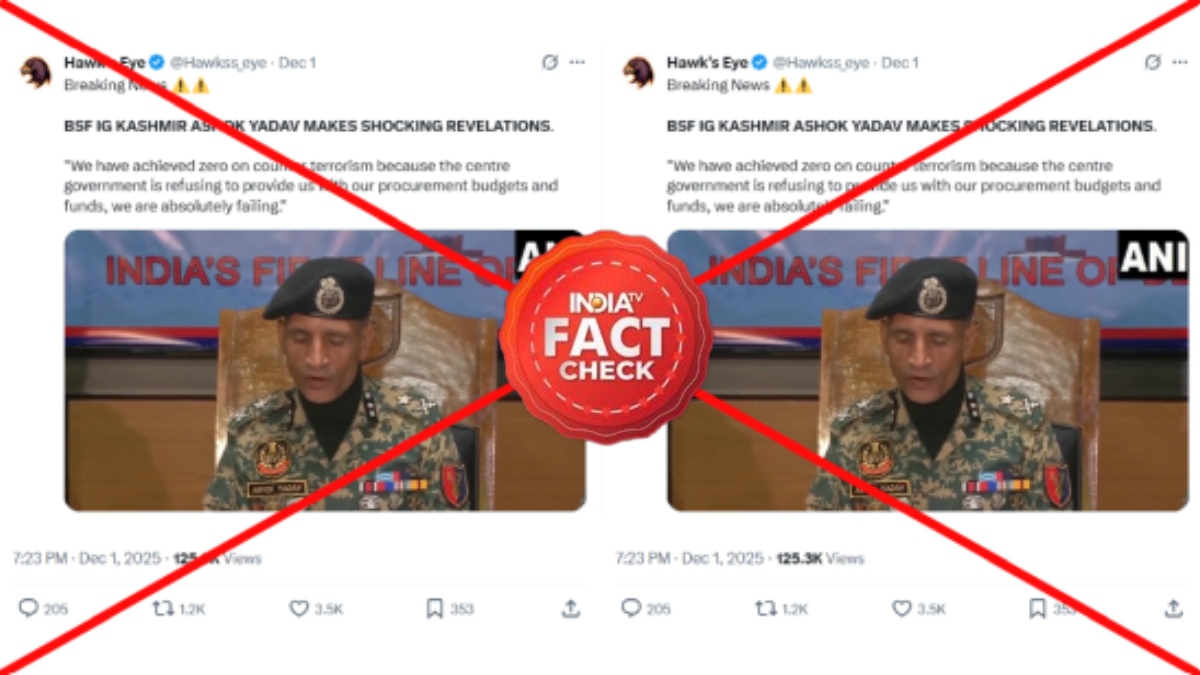This screenshot has width=1200, height=675.
Task: Open Hawk's Eye avatar on left tweet
Action: click(36, 73)
